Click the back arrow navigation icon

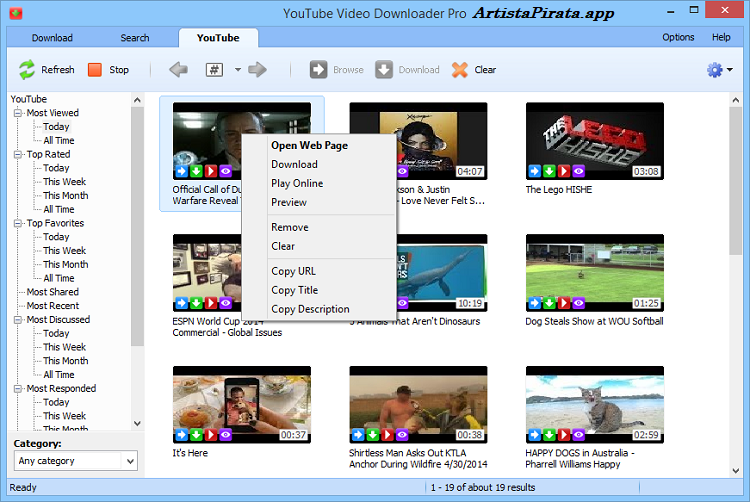point(178,70)
